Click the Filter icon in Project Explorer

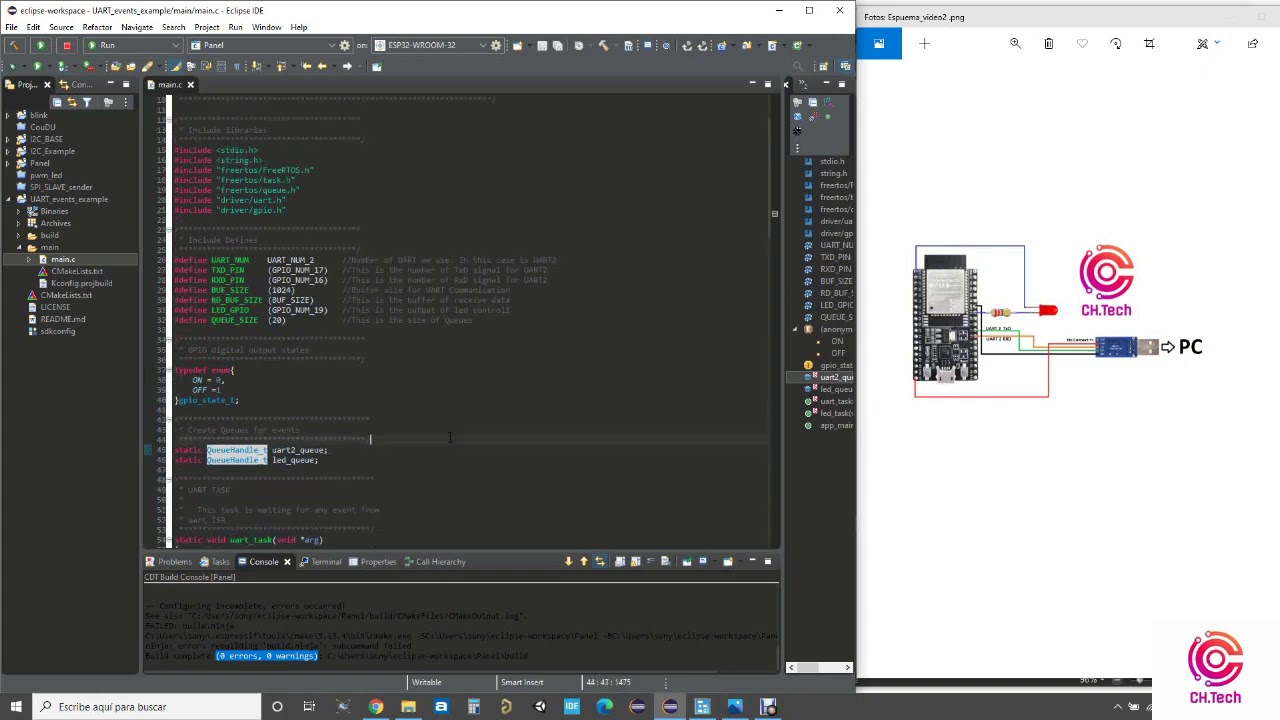pos(87,102)
